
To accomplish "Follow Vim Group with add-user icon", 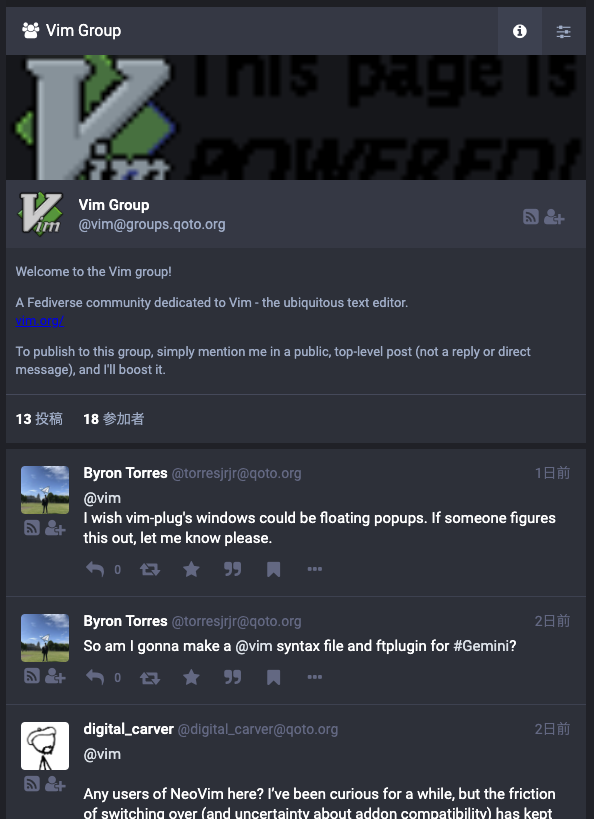I will (x=554, y=217).
